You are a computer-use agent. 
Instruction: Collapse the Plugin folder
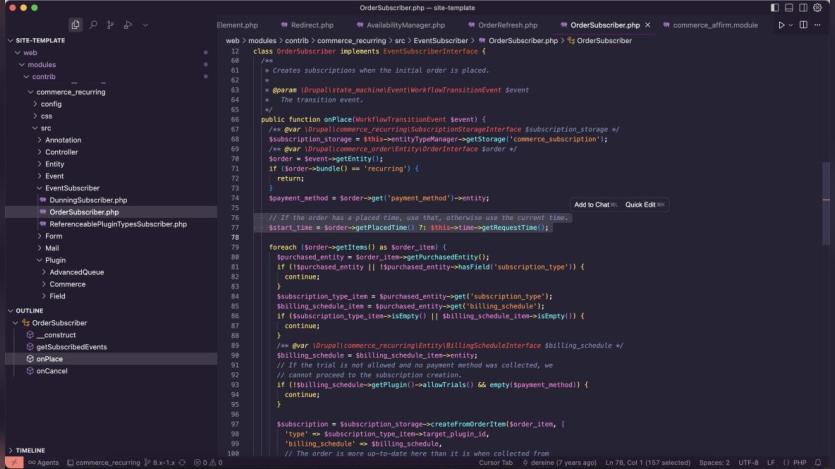(x=55, y=260)
